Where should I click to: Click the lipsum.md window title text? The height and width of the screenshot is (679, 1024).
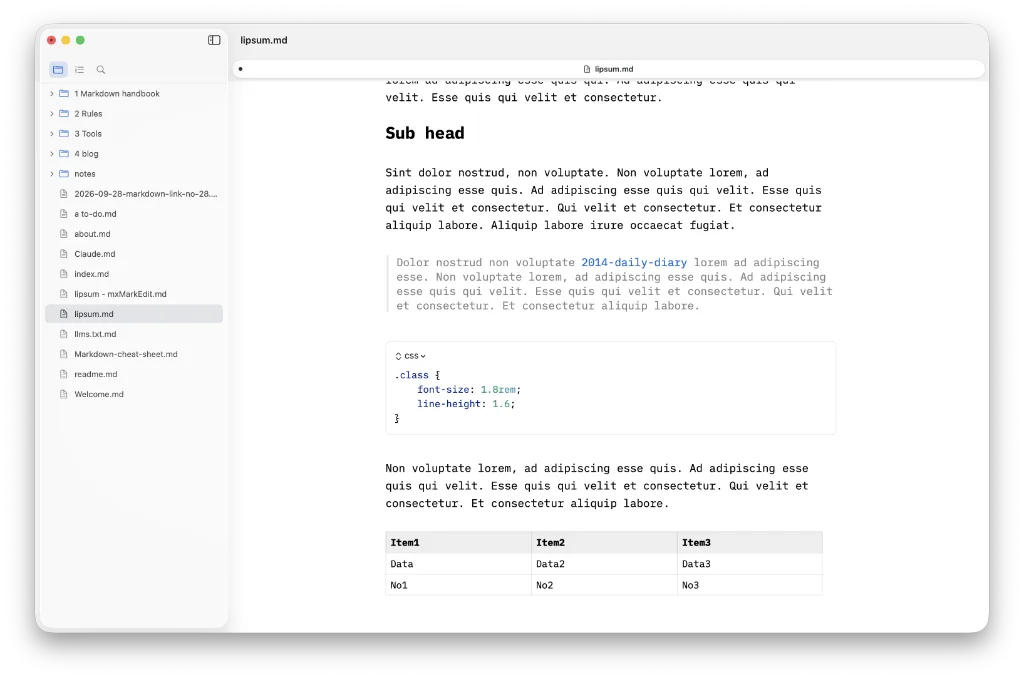[264, 40]
